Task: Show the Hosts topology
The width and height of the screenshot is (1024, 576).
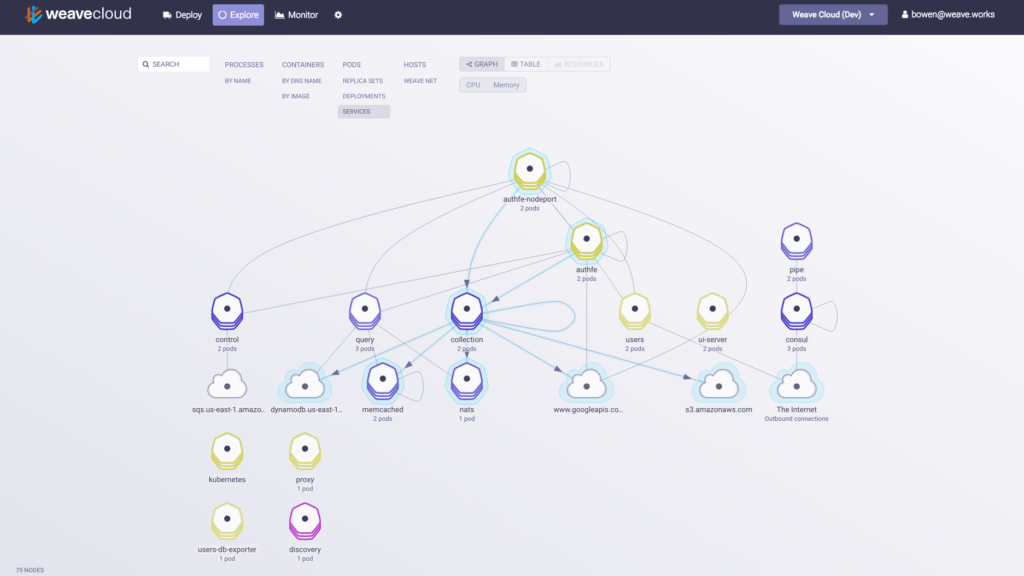Action: [x=415, y=65]
